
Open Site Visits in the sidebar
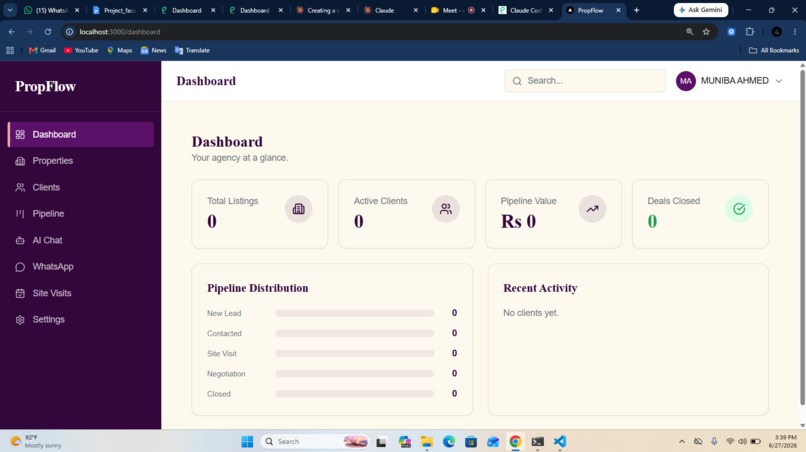(x=81, y=293)
